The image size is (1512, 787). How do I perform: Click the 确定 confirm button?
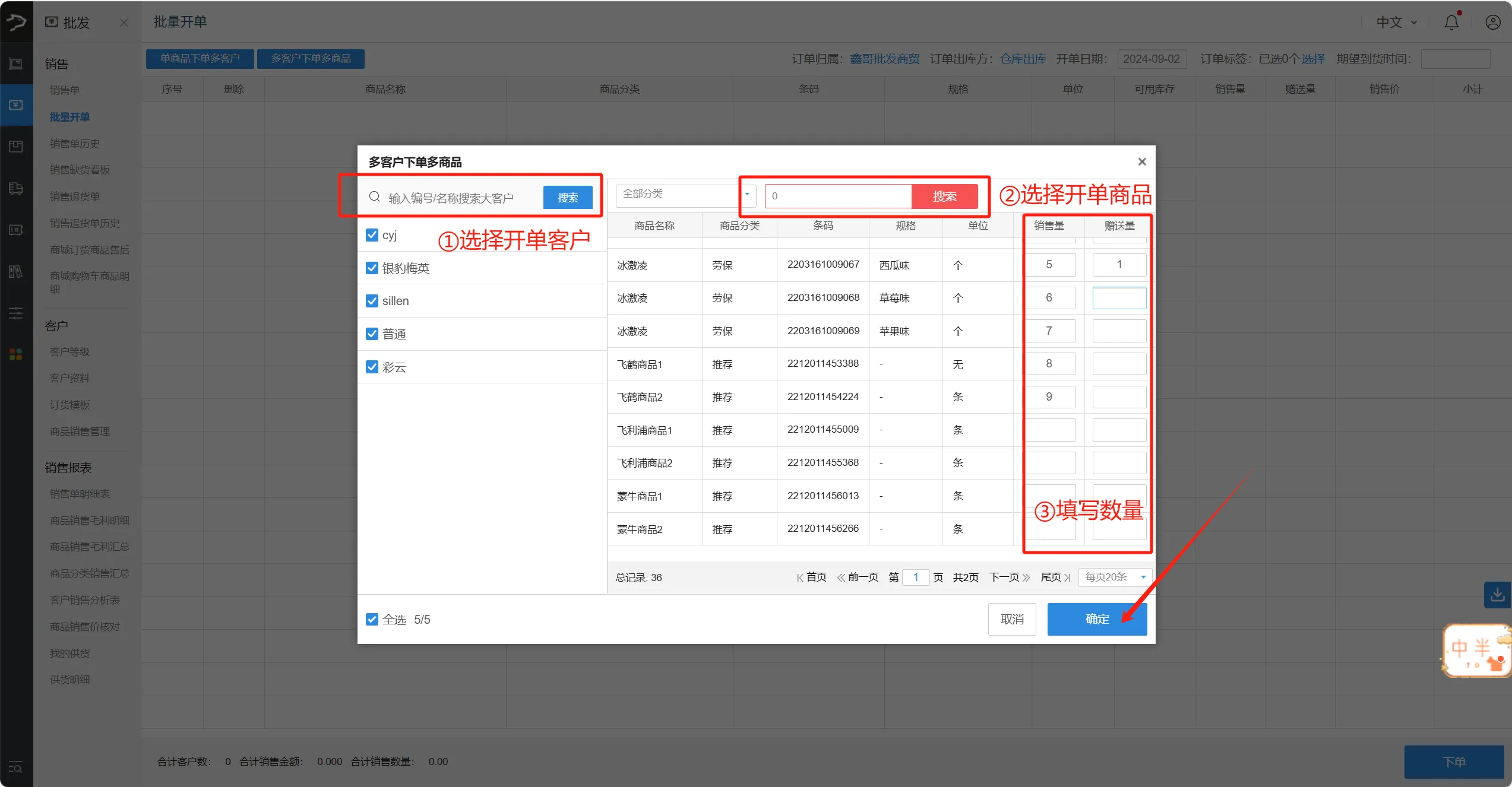point(1097,619)
